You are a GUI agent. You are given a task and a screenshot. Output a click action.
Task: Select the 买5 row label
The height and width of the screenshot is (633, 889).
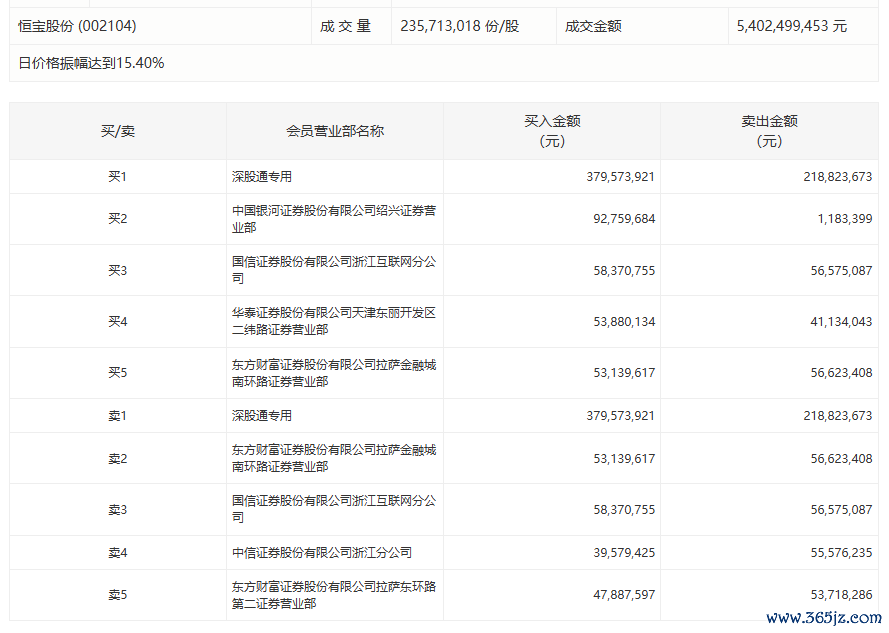tap(118, 373)
